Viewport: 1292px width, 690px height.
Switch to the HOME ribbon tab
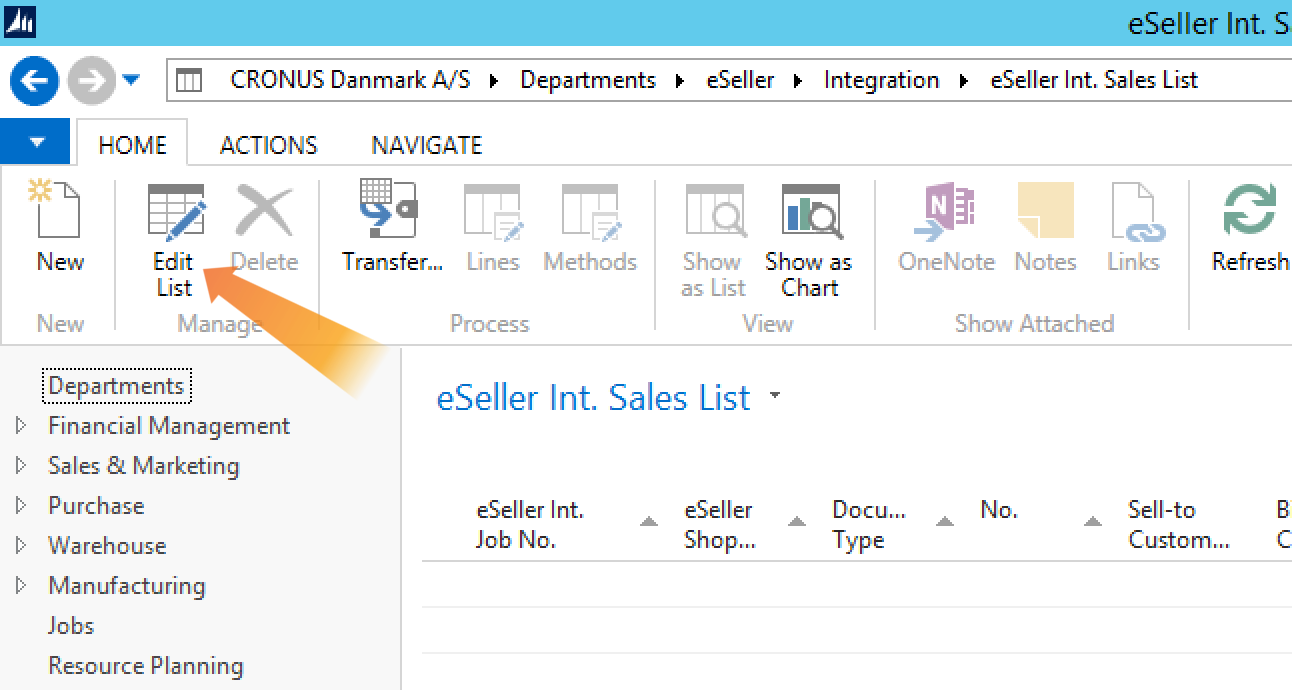132,145
